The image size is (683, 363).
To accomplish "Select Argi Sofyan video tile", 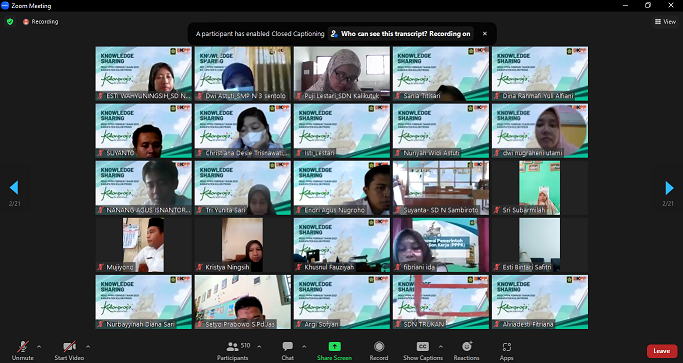I will pos(342,302).
